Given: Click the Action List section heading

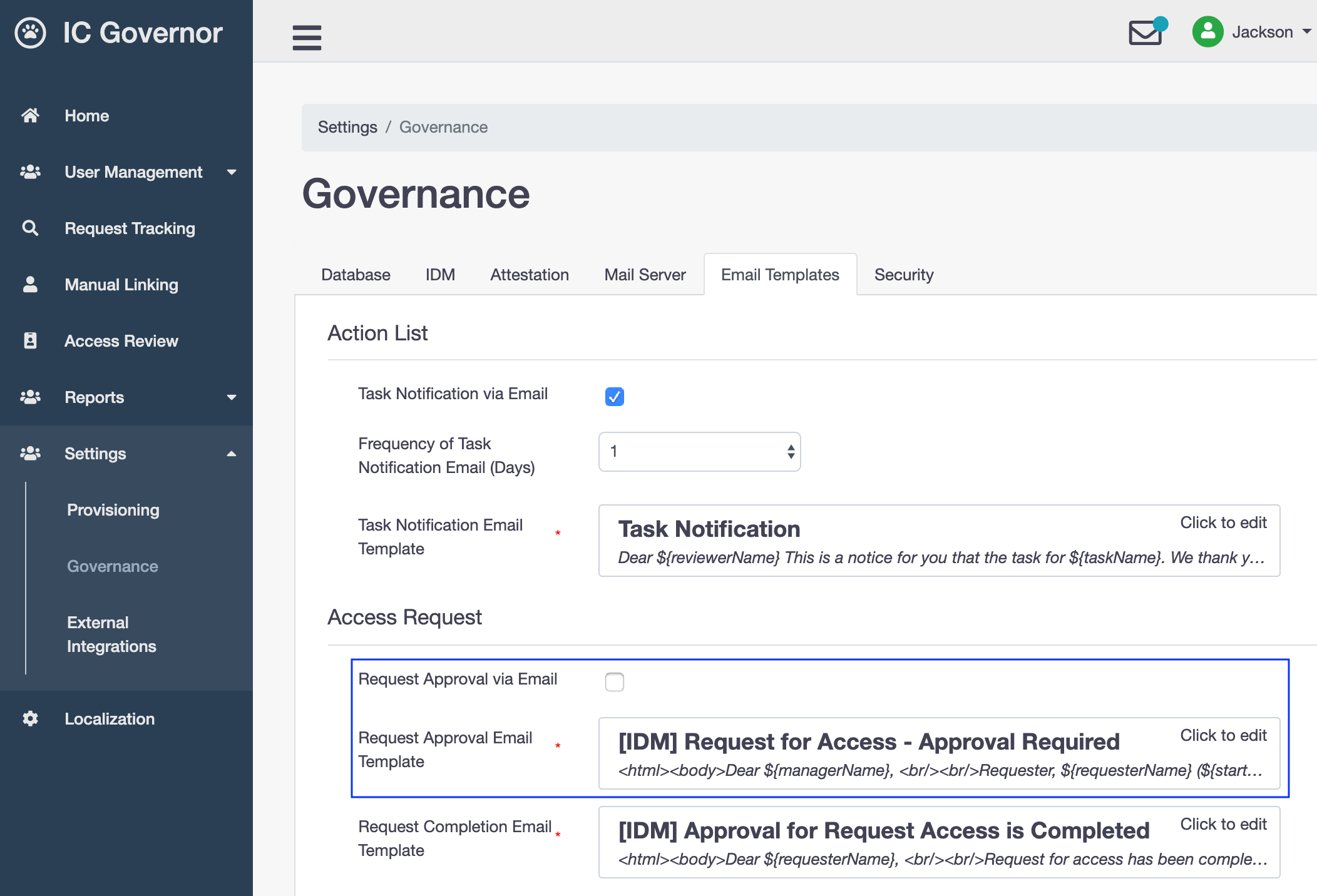Looking at the screenshot, I should [x=377, y=333].
